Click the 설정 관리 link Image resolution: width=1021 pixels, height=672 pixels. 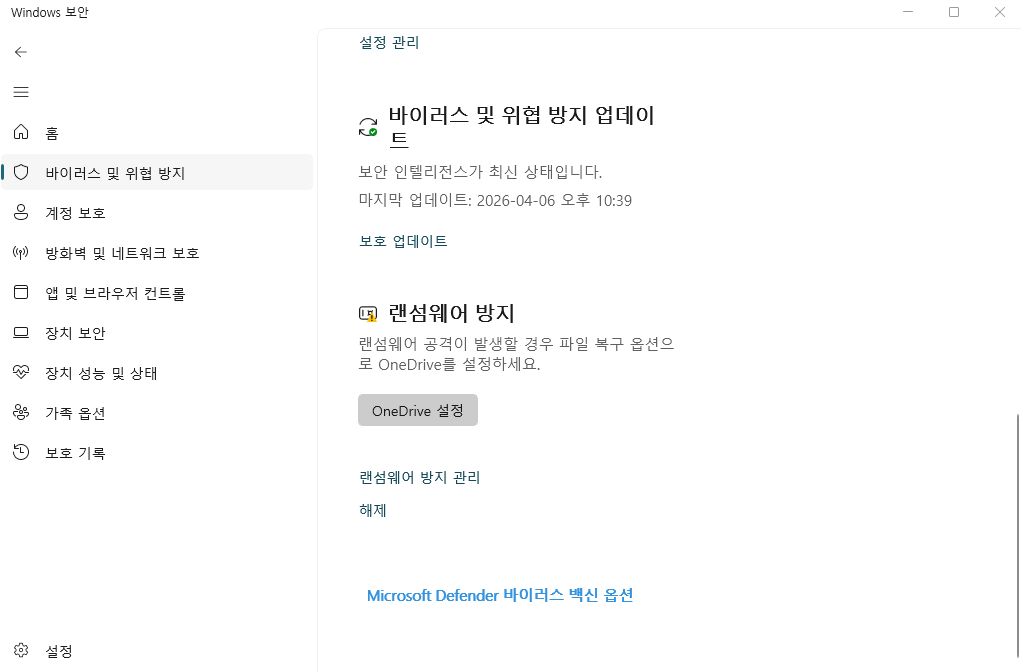coord(389,42)
